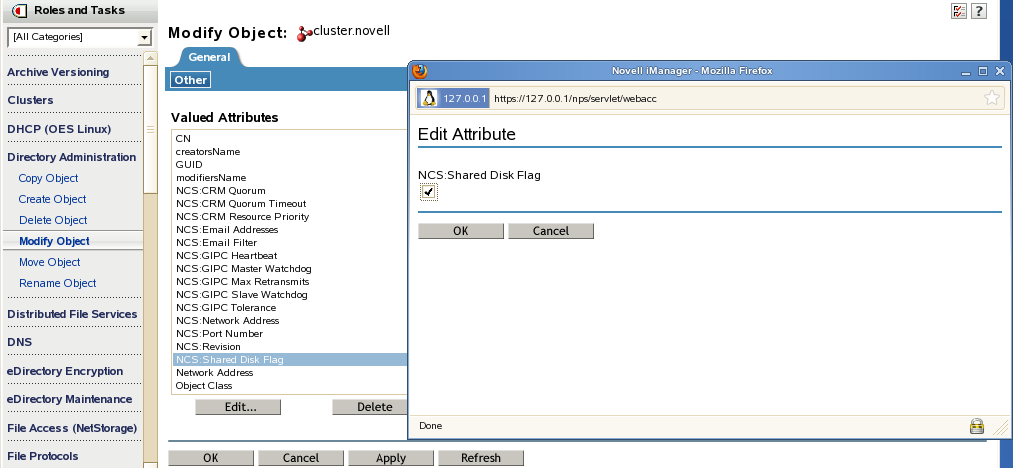
Task: Open the All Categories dropdown
Action: [x=79, y=37]
